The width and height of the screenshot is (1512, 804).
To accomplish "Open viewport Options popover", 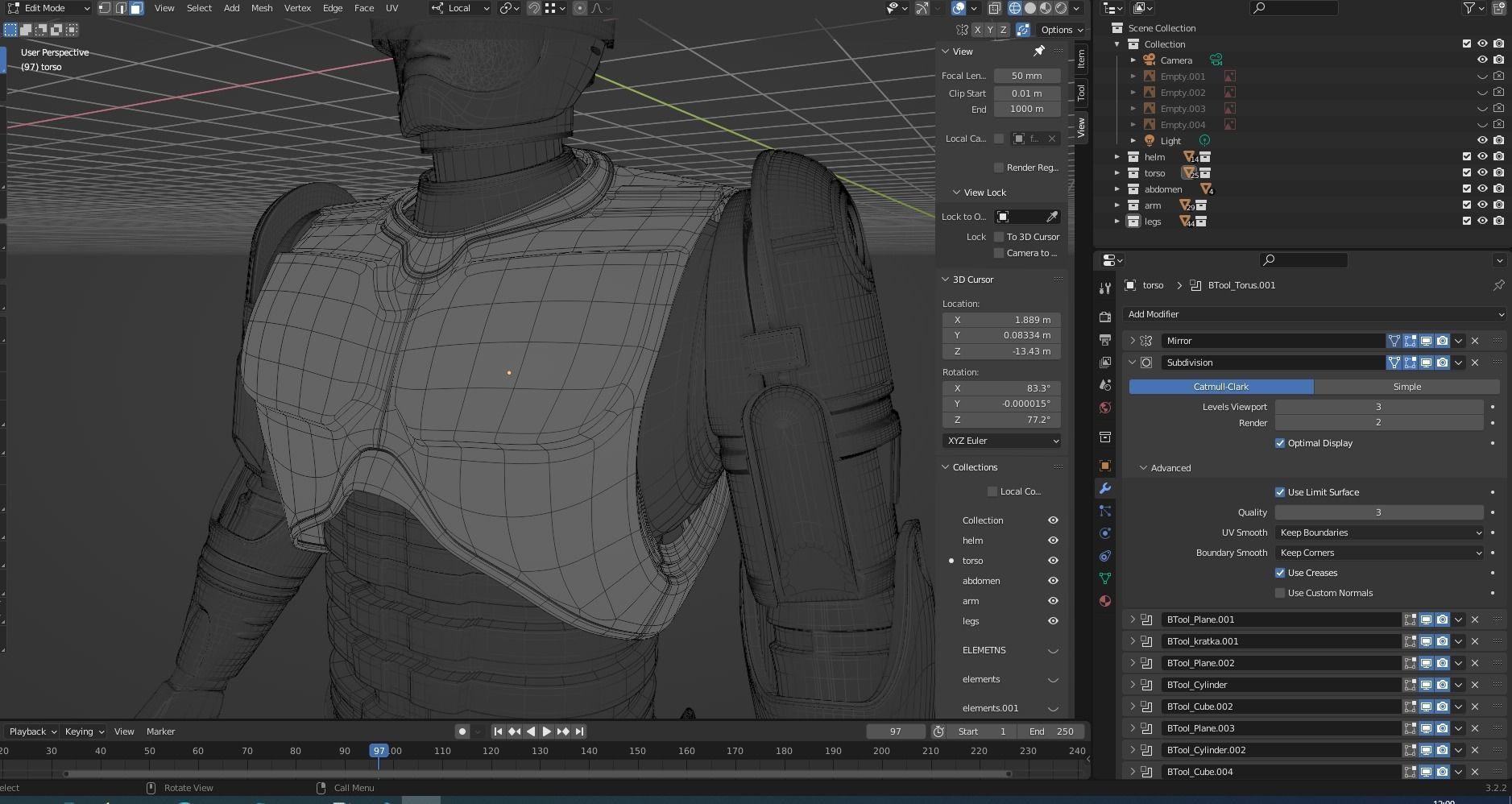I will [x=1062, y=30].
